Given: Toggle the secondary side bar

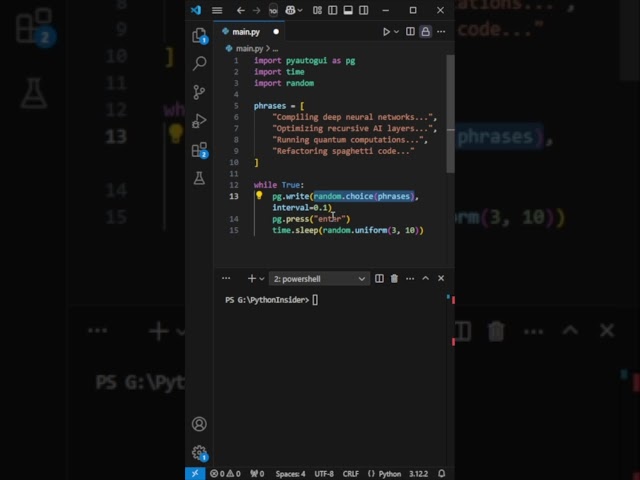Looking at the screenshot, I should pyautogui.click(x=364, y=10).
